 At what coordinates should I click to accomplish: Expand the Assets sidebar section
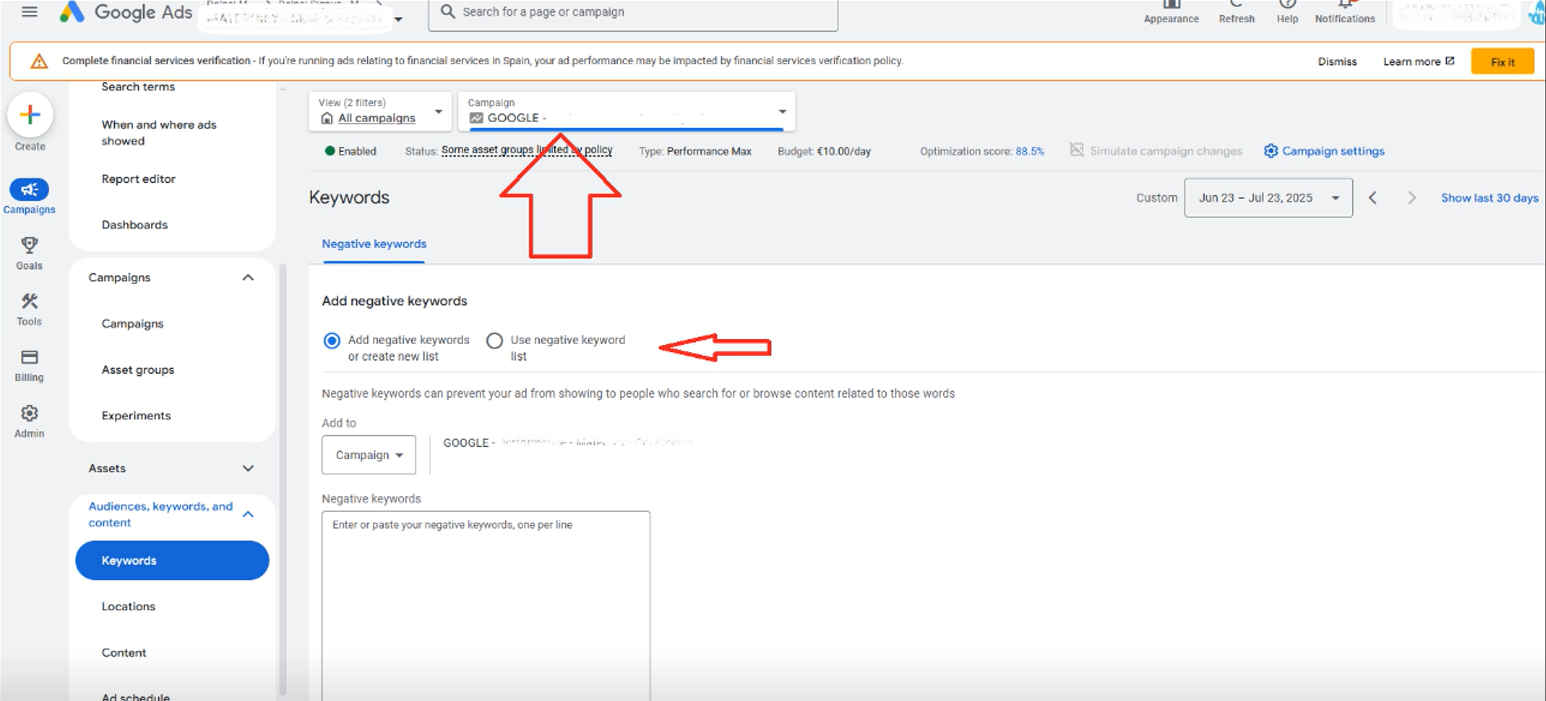click(248, 468)
